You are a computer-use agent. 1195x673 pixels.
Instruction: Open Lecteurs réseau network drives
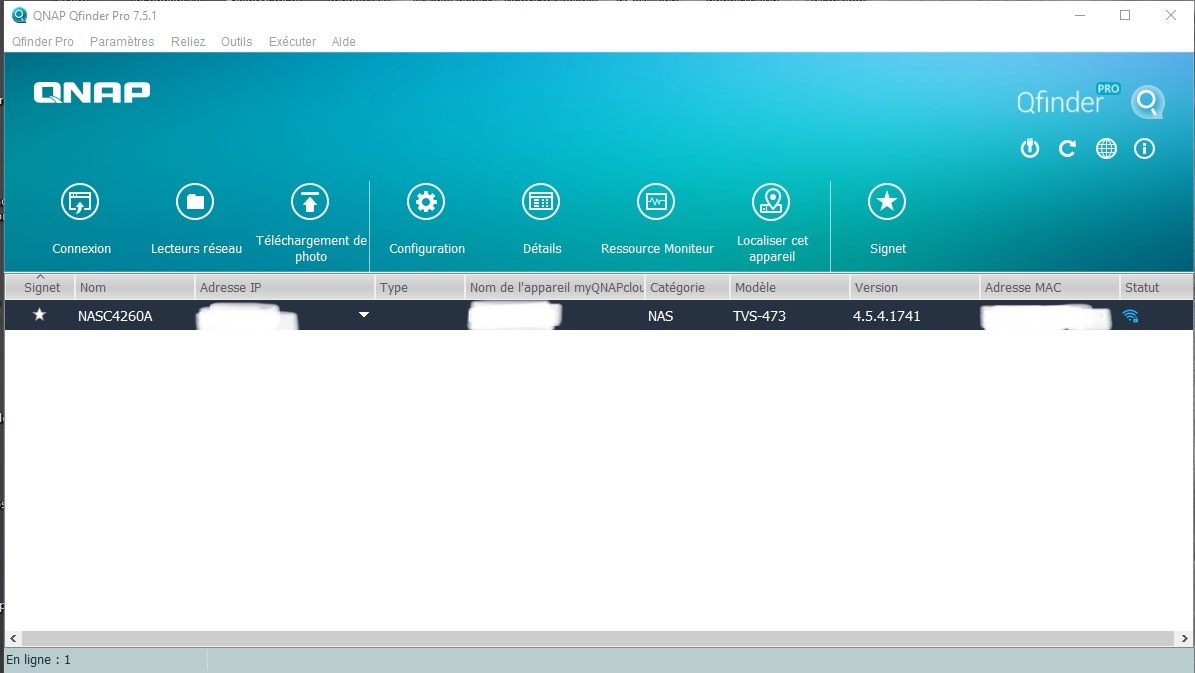[x=195, y=202]
